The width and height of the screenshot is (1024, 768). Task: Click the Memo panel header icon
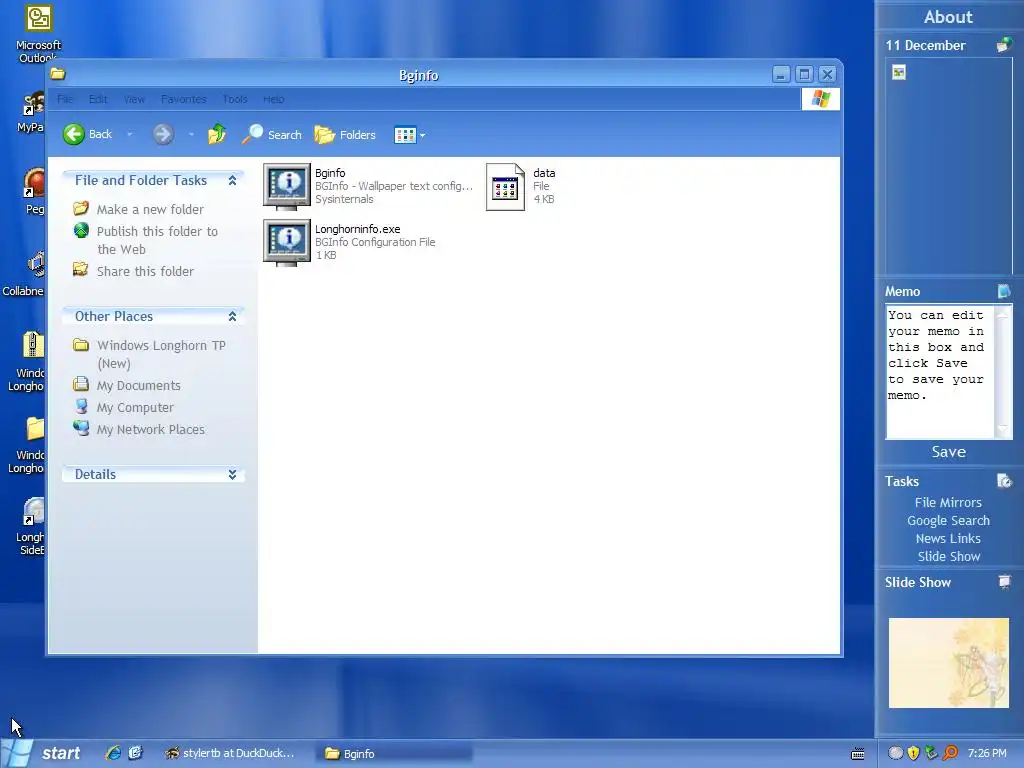pyautogui.click(x=1004, y=291)
